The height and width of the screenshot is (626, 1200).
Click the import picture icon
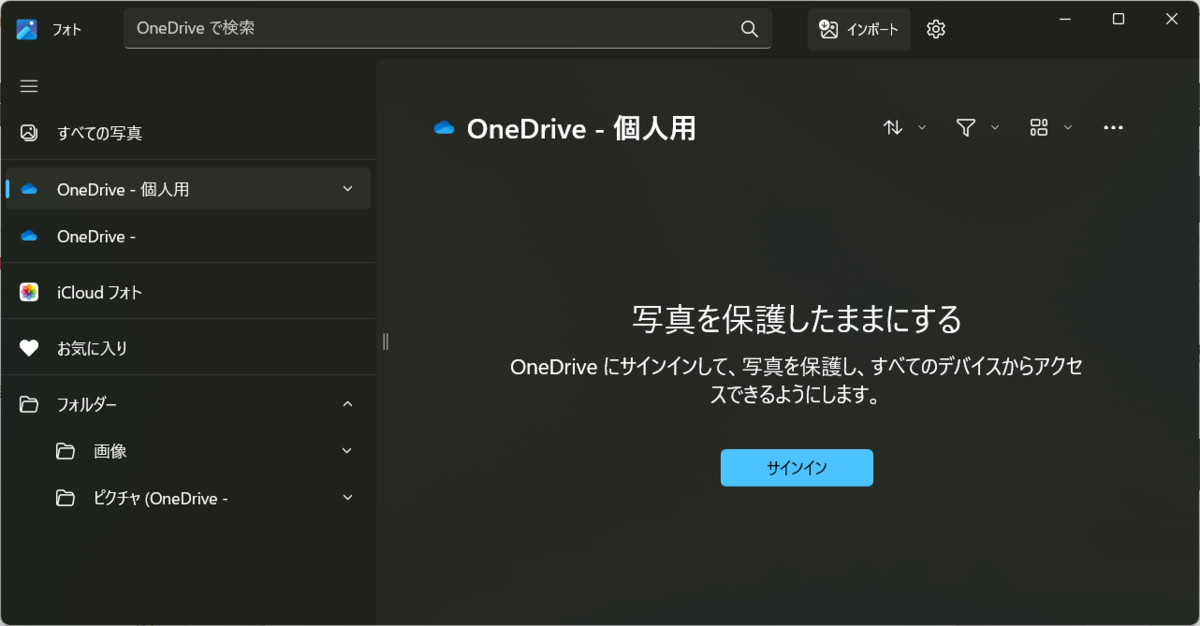(x=828, y=29)
